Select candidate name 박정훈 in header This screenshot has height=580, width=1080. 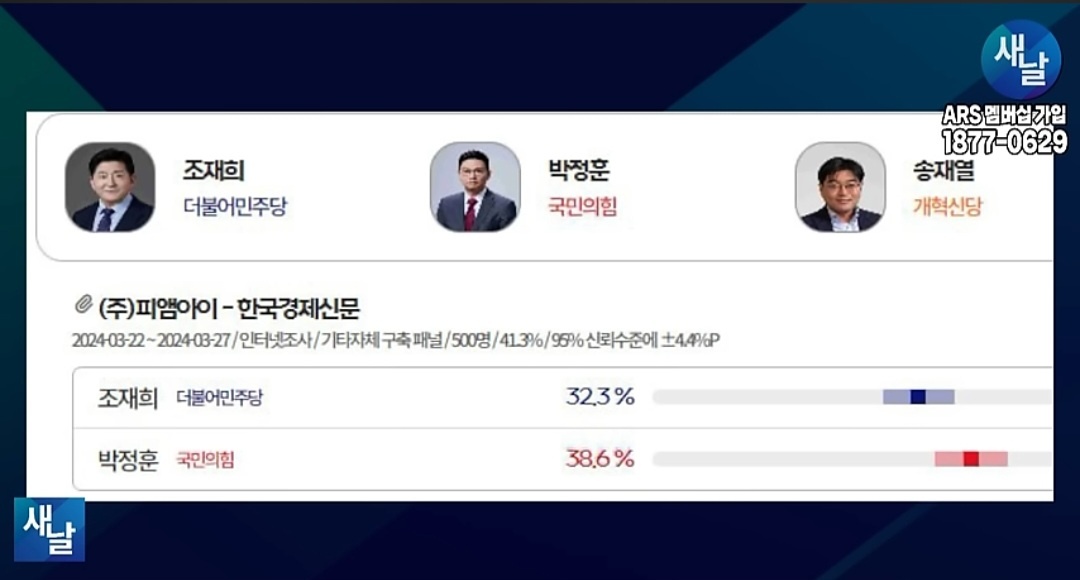point(579,171)
